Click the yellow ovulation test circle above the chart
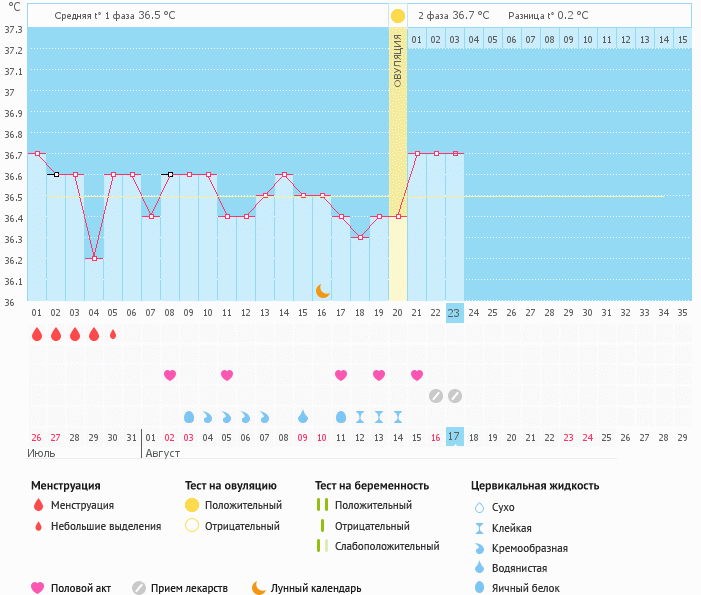 [398, 16]
